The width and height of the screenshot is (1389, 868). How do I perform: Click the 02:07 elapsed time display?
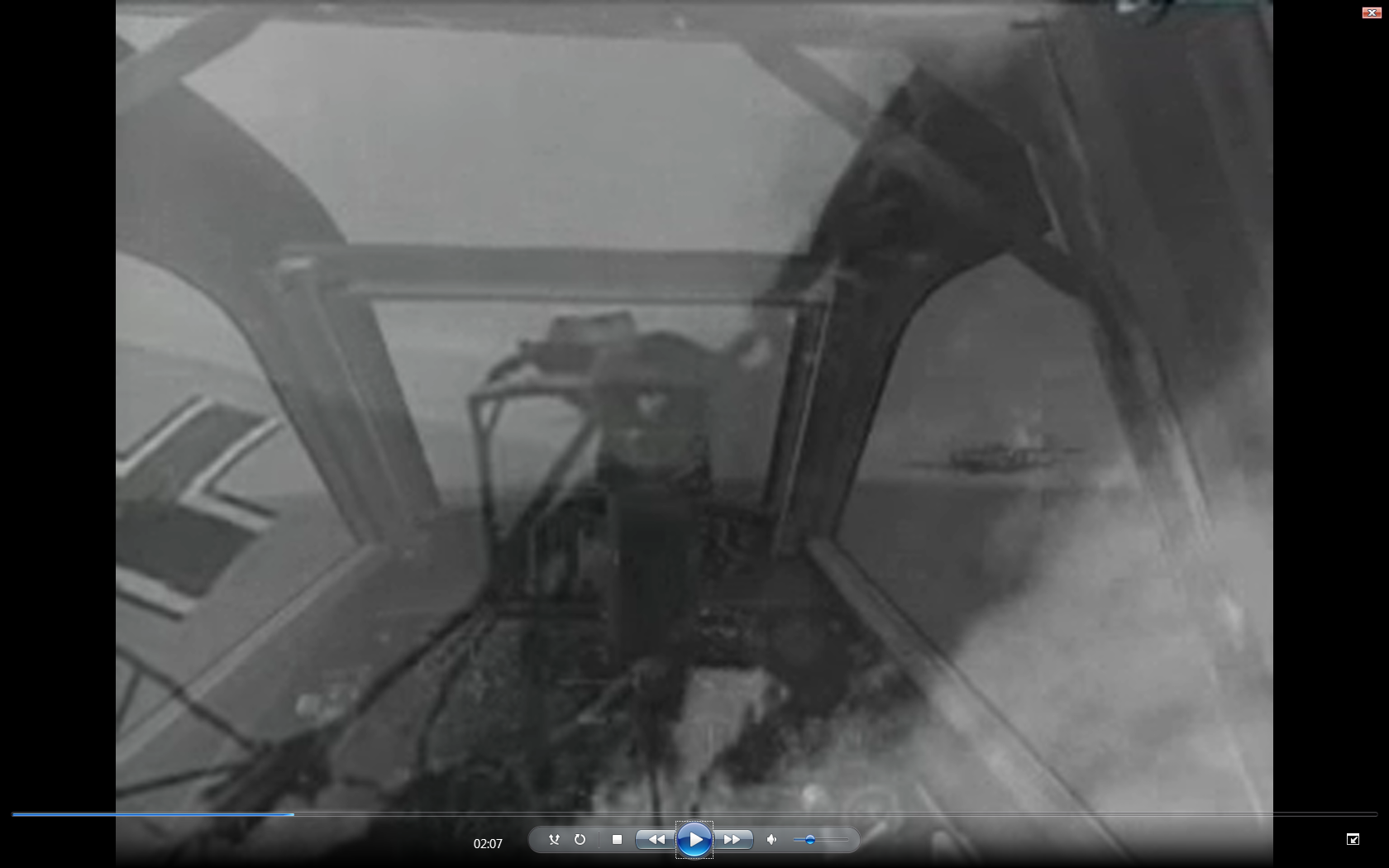click(x=488, y=844)
